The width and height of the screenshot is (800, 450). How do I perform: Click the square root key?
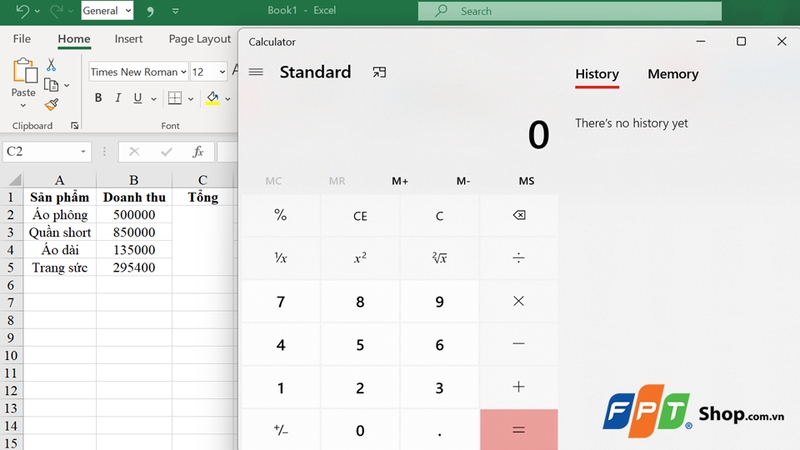click(x=439, y=258)
